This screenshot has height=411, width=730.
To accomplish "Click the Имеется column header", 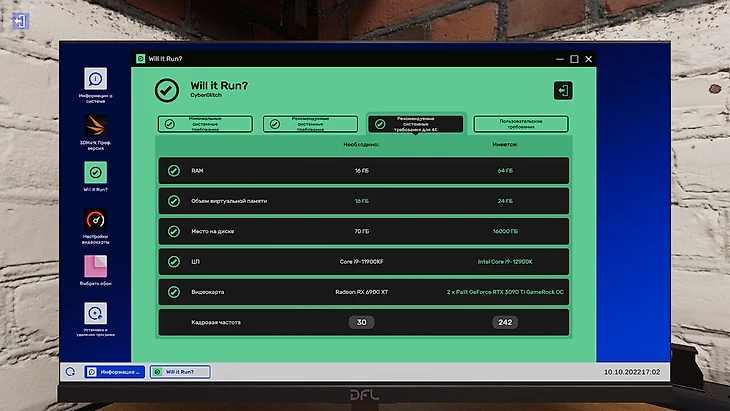I will click(505, 145).
